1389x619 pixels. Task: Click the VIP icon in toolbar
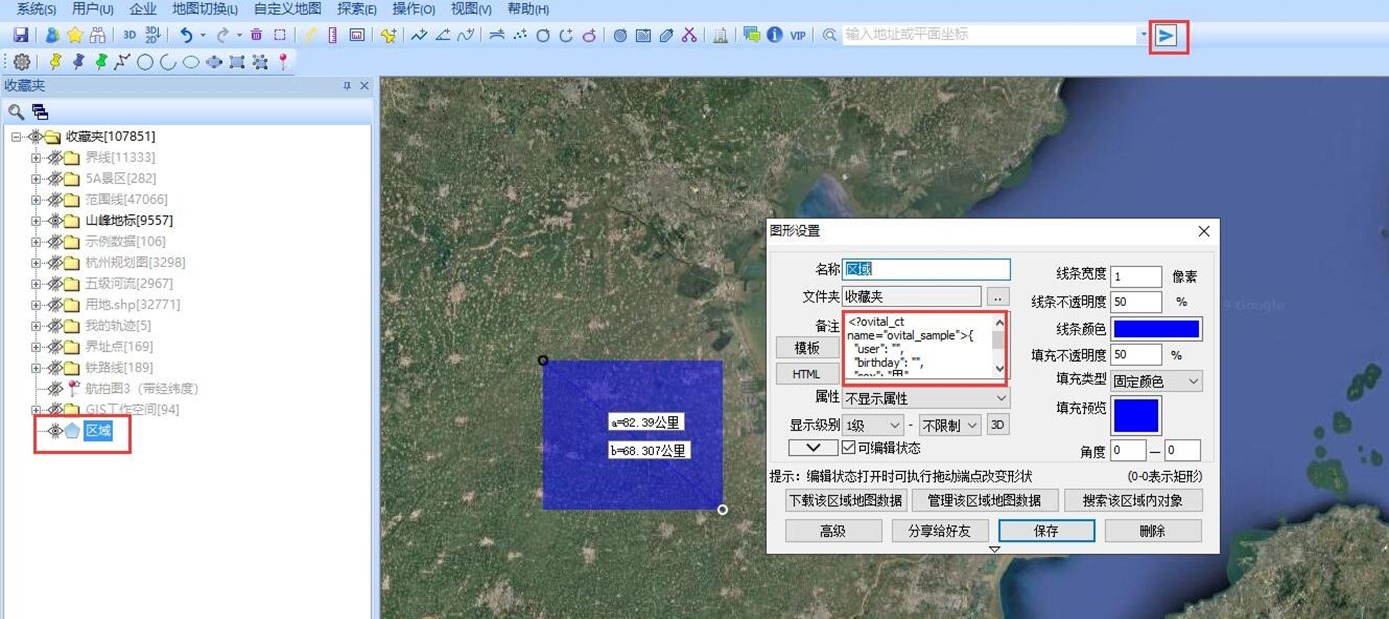point(797,35)
